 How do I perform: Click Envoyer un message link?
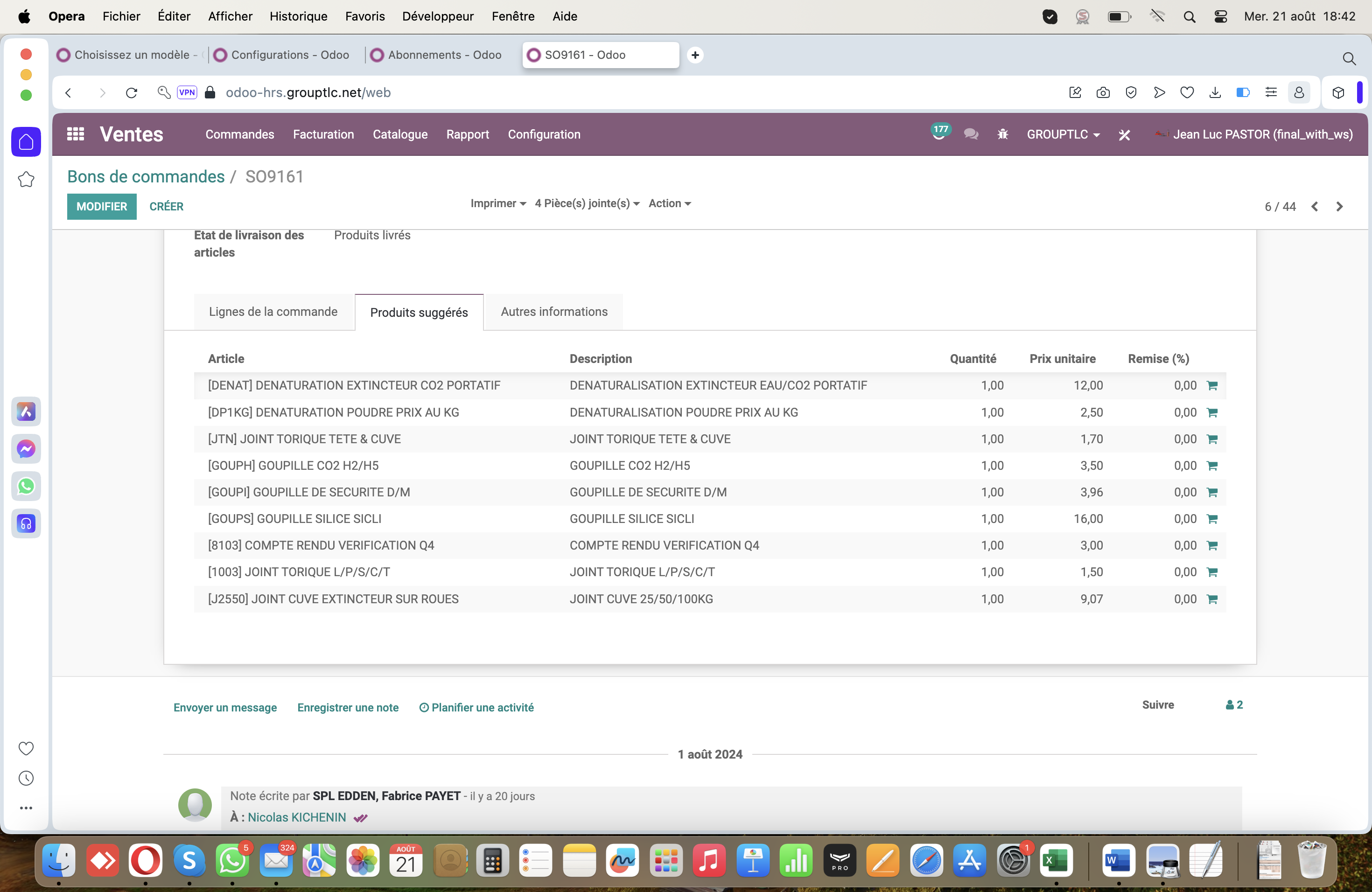225,707
